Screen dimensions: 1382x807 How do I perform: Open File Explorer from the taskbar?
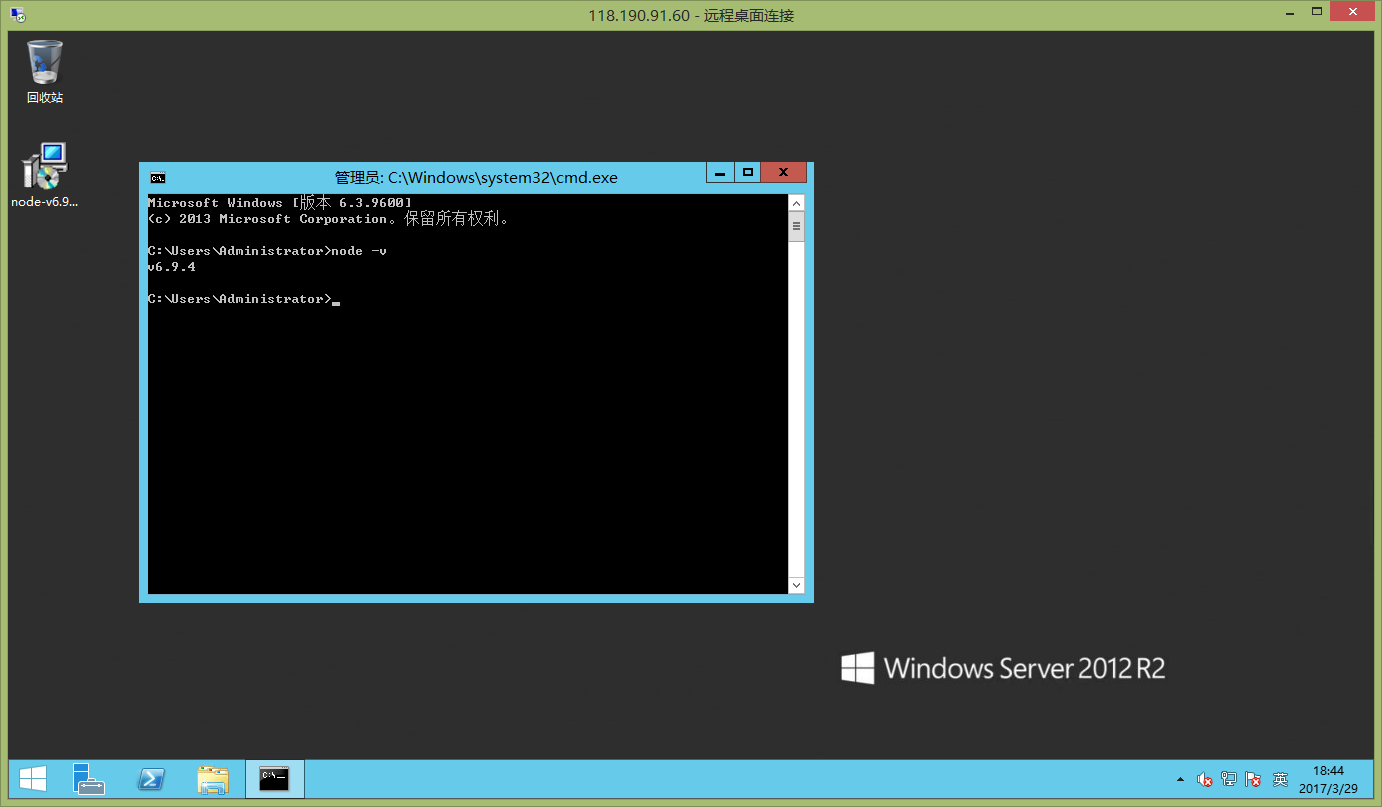pos(213,780)
